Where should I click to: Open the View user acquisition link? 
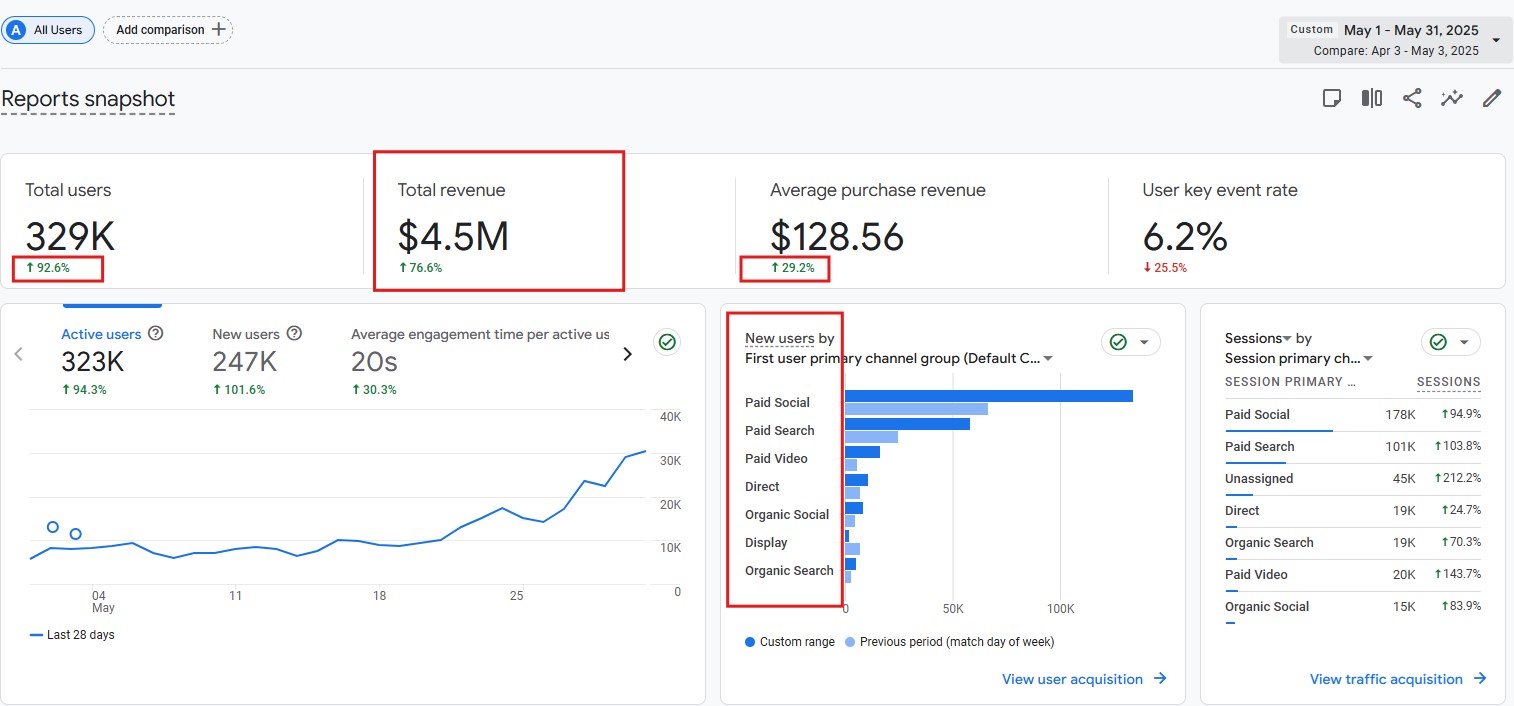tap(1085, 679)
